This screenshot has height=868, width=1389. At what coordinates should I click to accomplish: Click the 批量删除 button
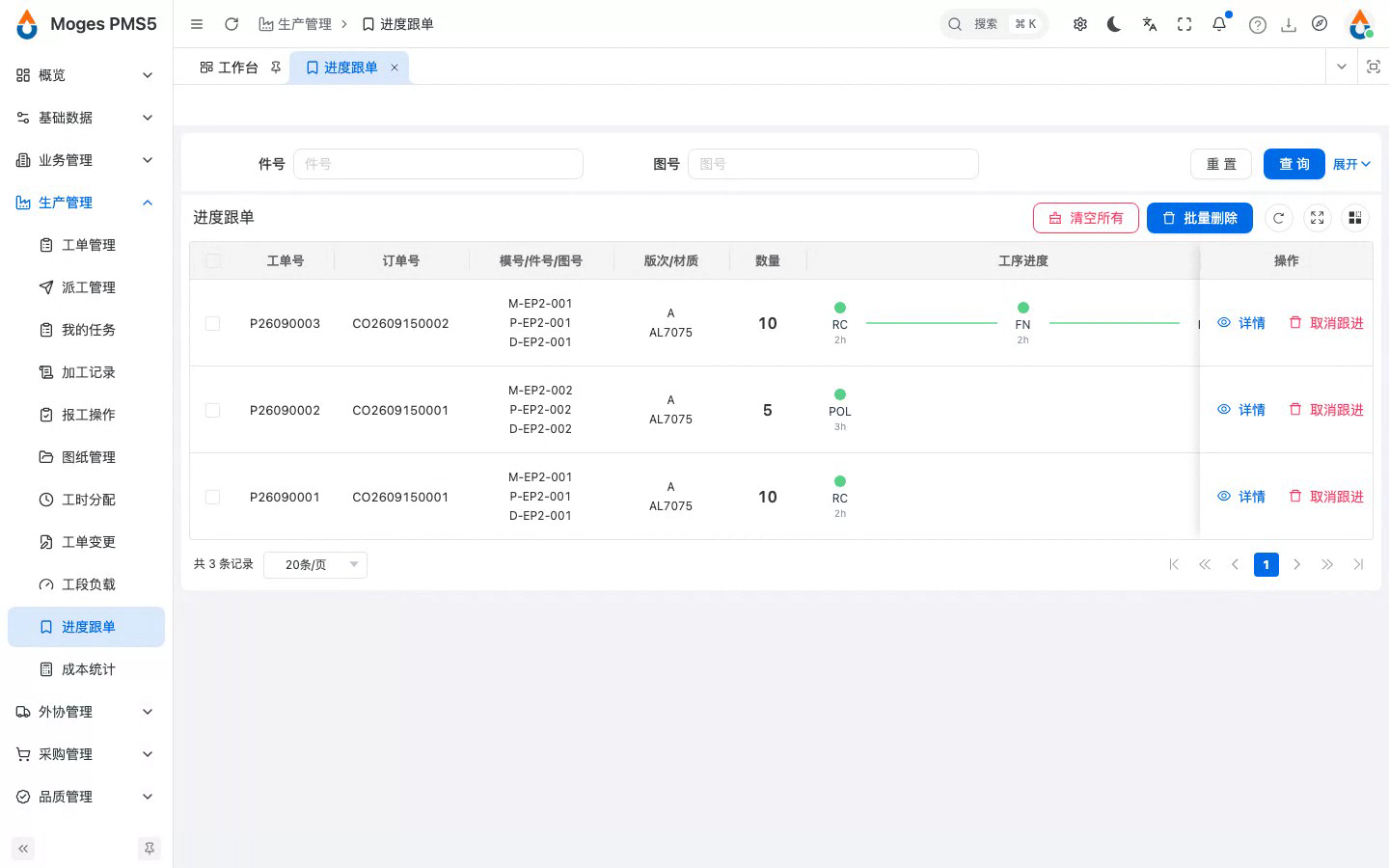point(1200,218)
